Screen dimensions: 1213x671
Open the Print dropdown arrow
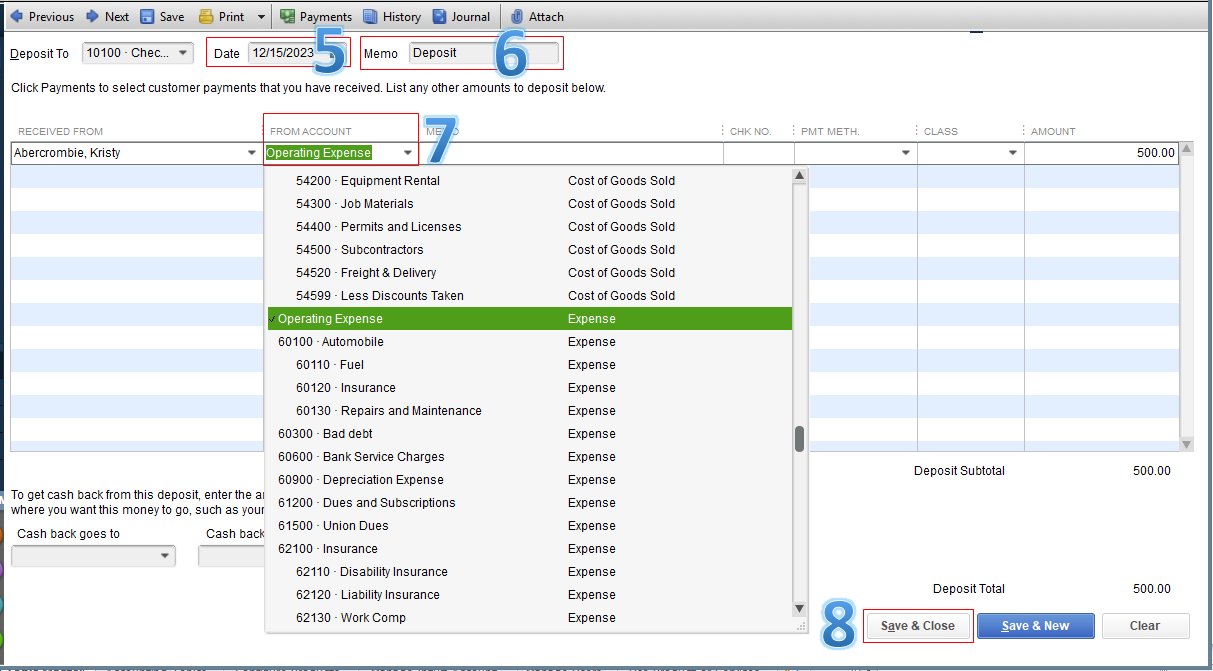[x=260, y=16]
